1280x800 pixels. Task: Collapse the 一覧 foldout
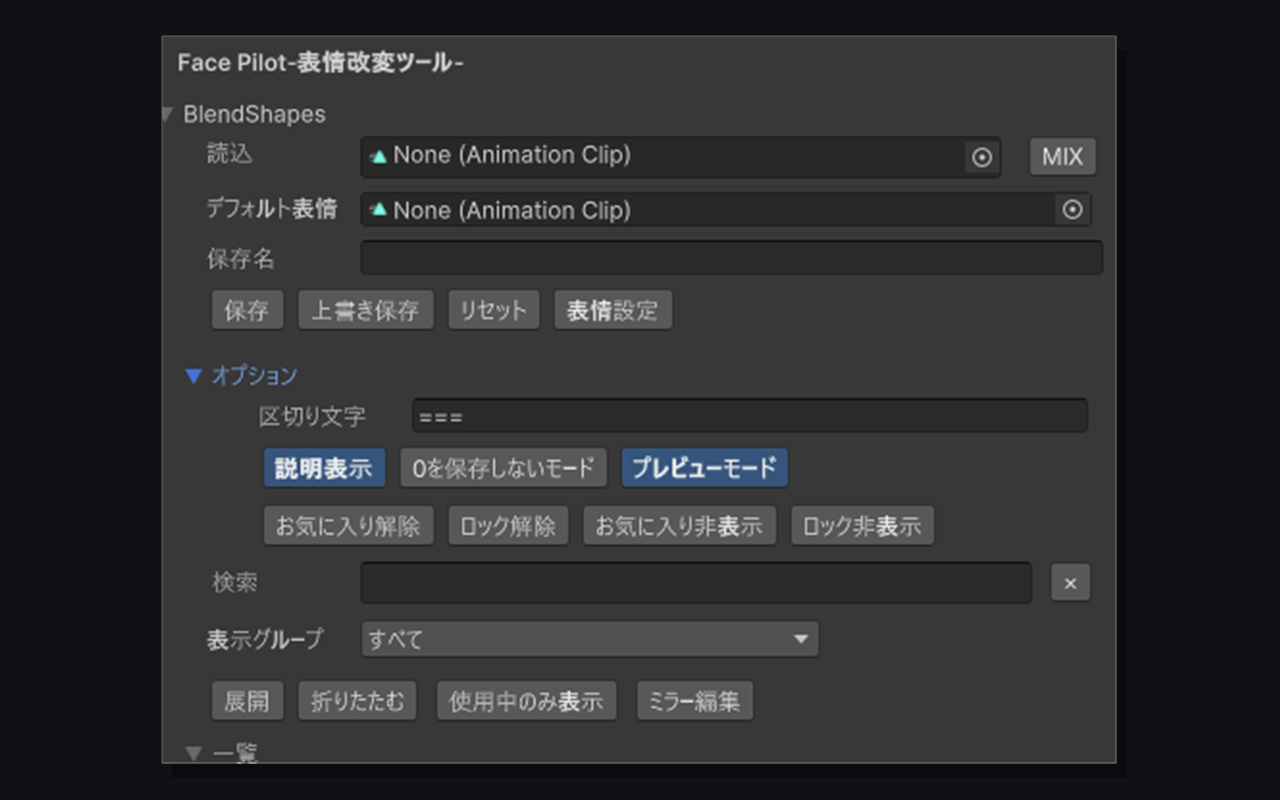(x=194, y=753)
